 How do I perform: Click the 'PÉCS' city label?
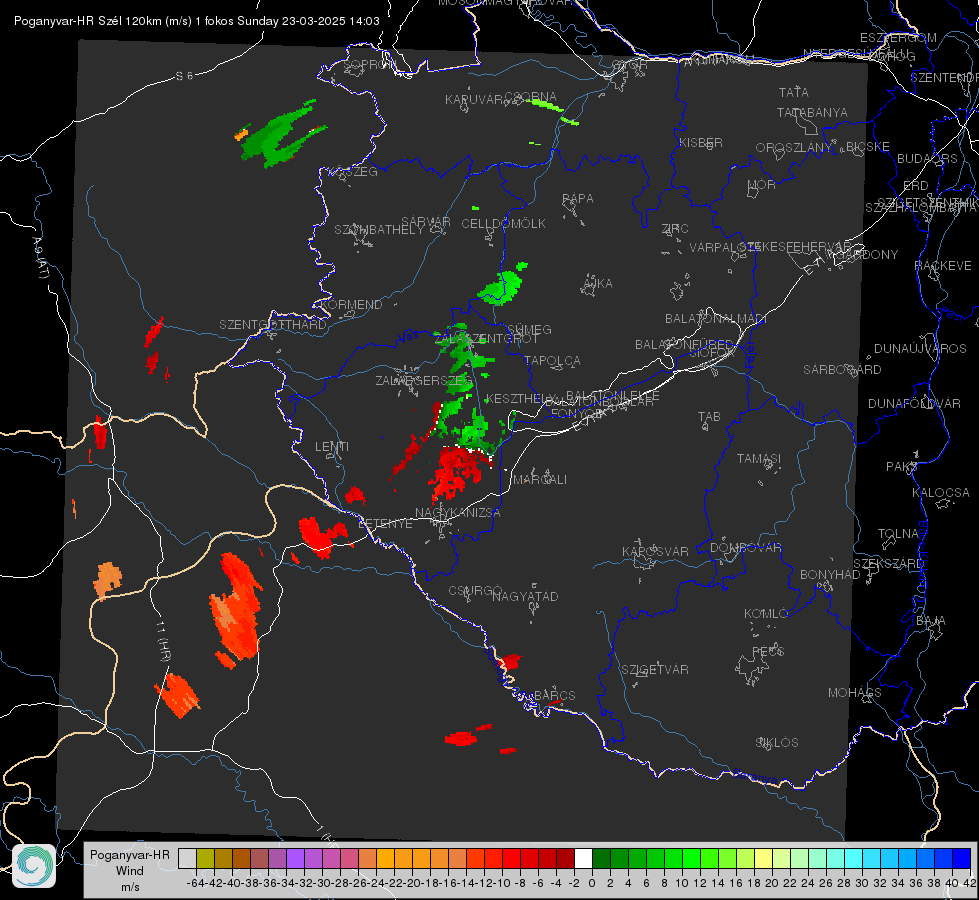coord(767,651)
